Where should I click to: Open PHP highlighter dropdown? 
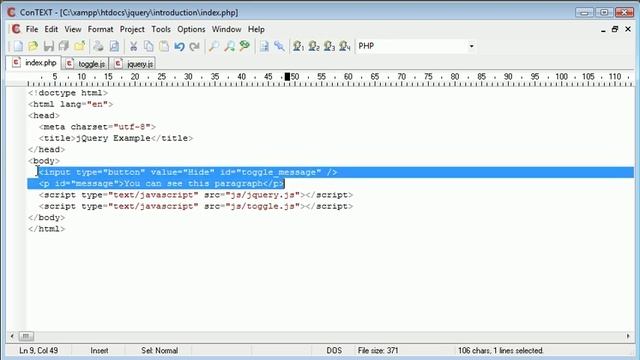471,46
